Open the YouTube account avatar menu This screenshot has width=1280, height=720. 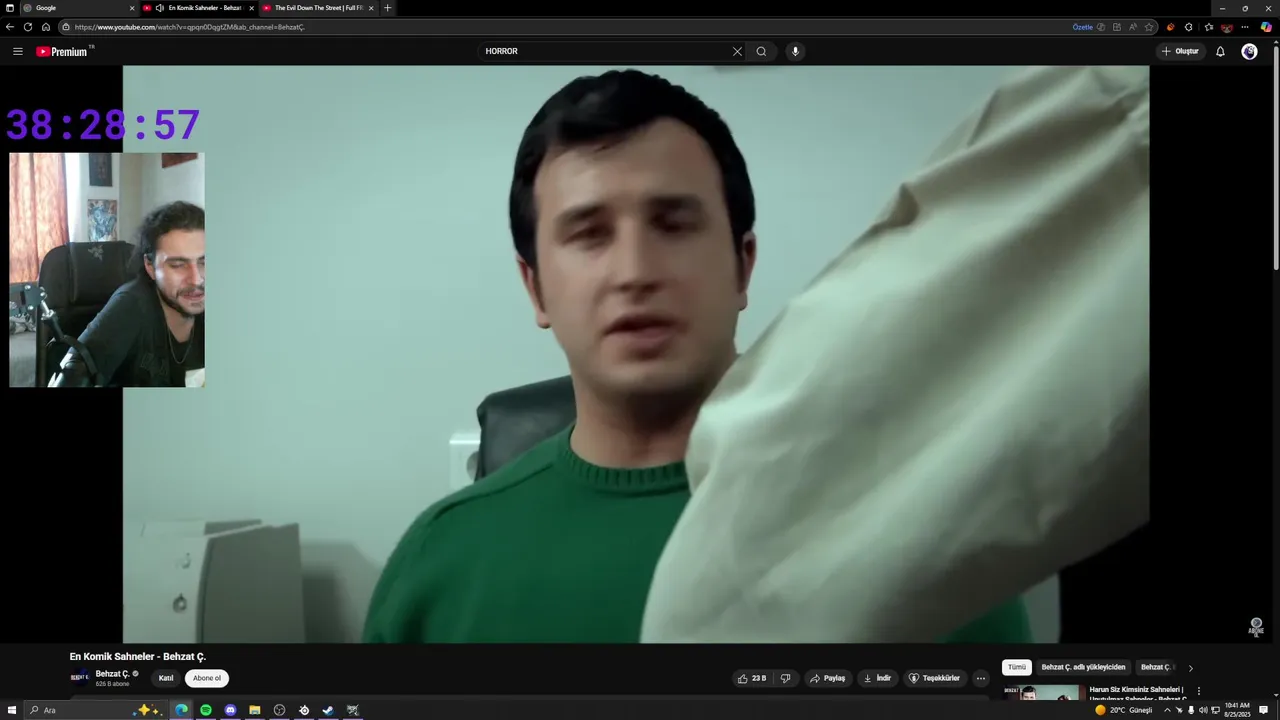(x=1249, y=51)
